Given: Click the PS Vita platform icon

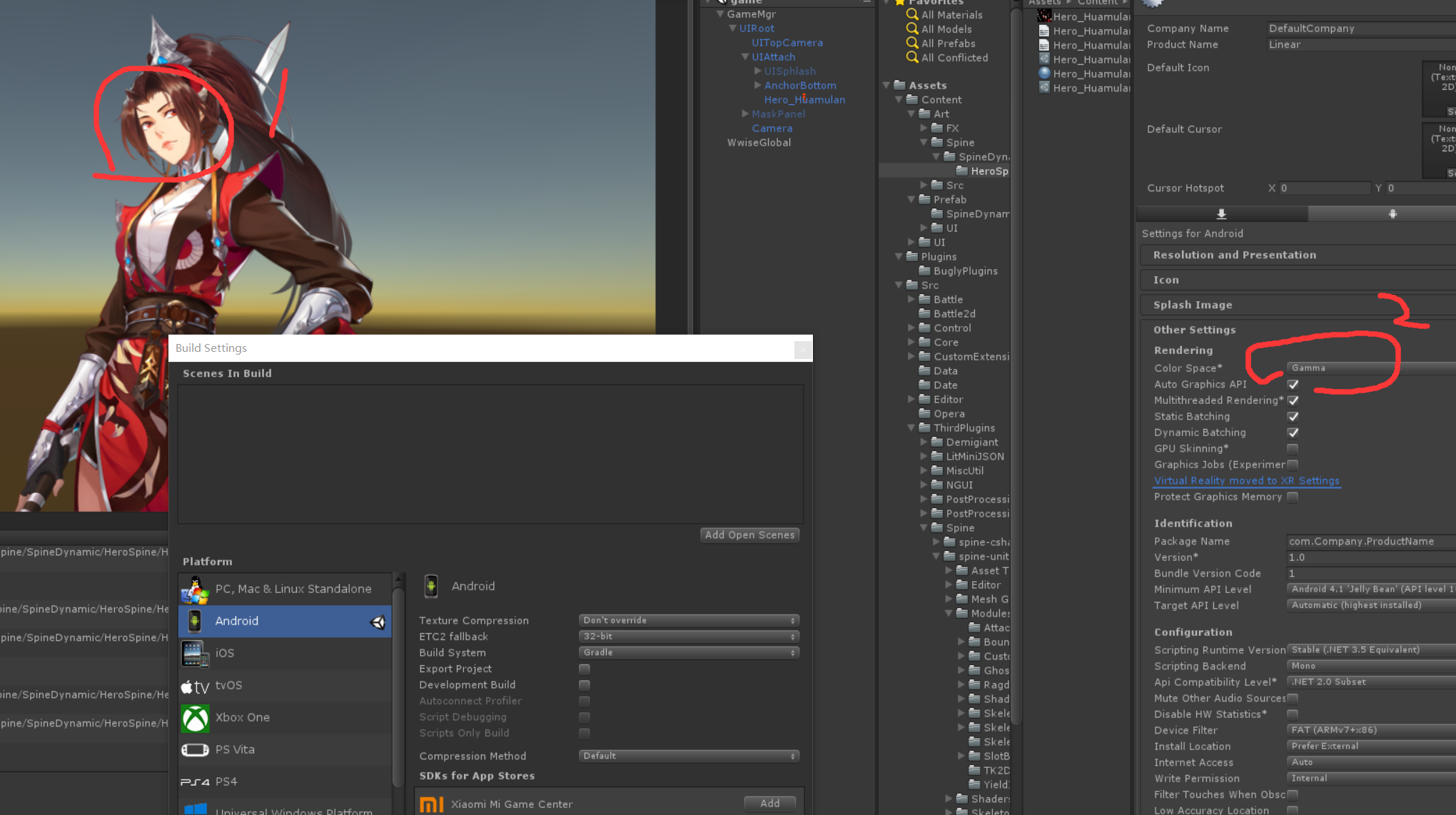Looking at the screenshot, I should [197, 749].
